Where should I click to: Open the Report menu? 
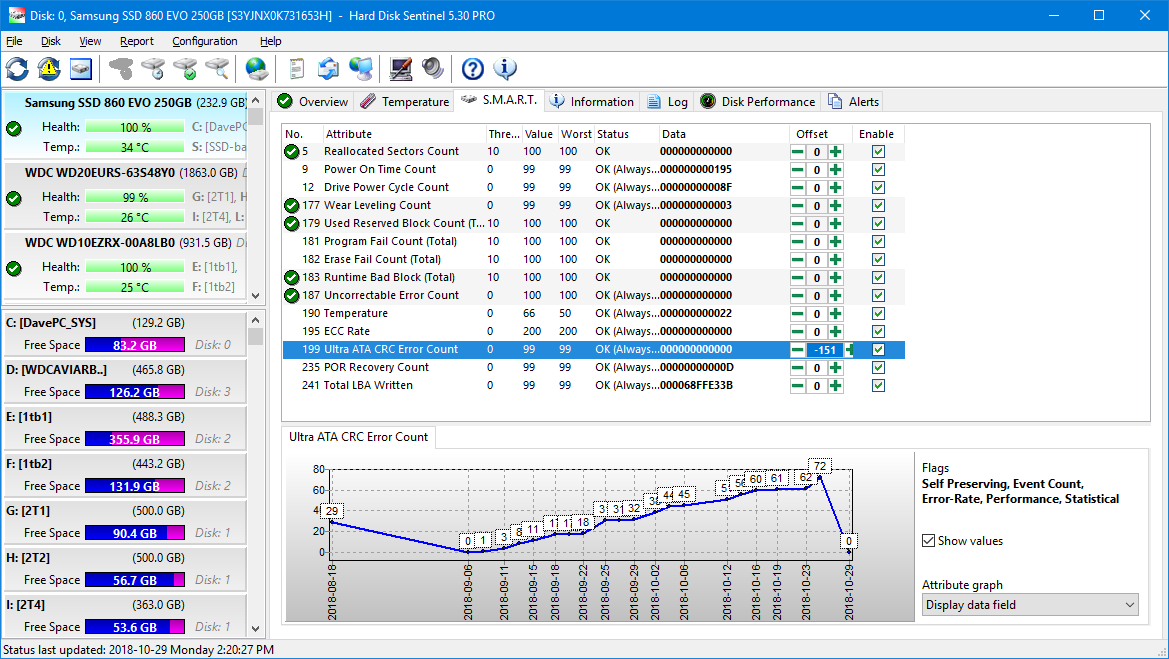tap(136, 41)
